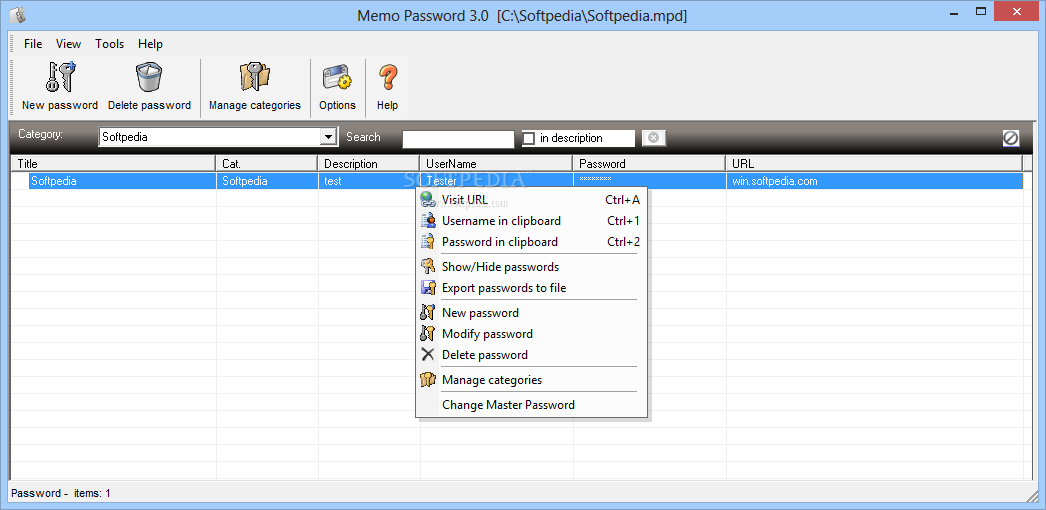Sort by the Title column header

113,163
